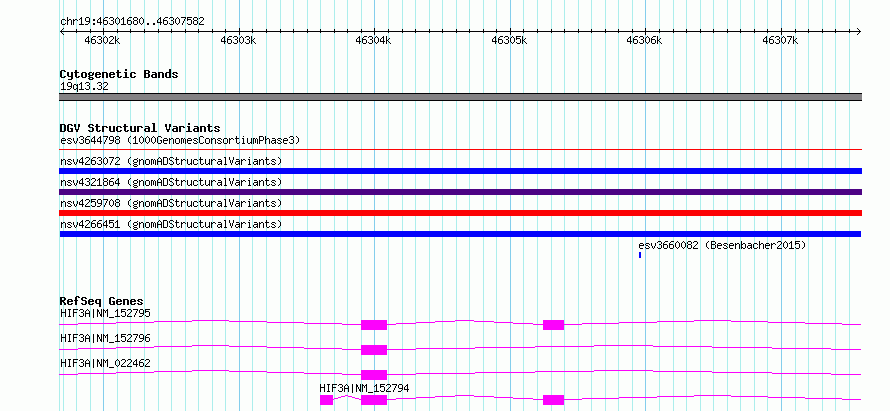Select the purple nsv4321864 variant bar

[x=460, y=192]
